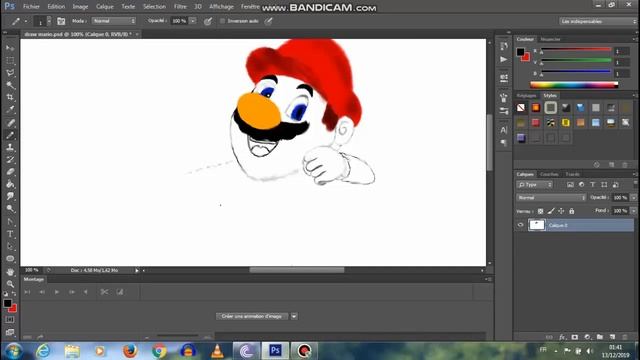Screen dimensions: 640x360
Task: Click the toolbox foreground color swatch
Action: (7, 303)
